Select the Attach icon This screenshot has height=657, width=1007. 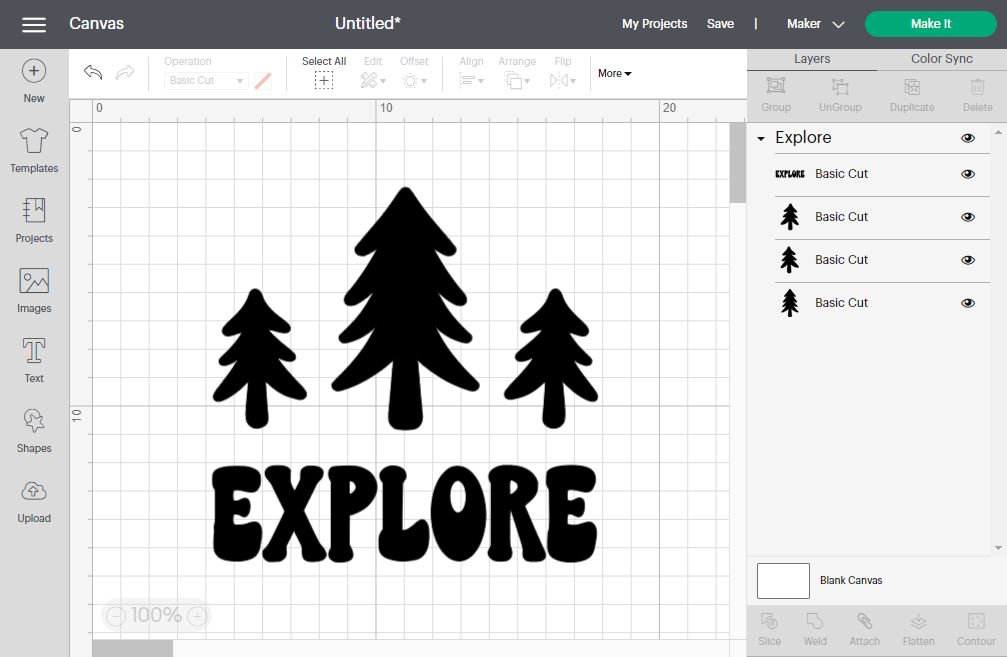864,628
